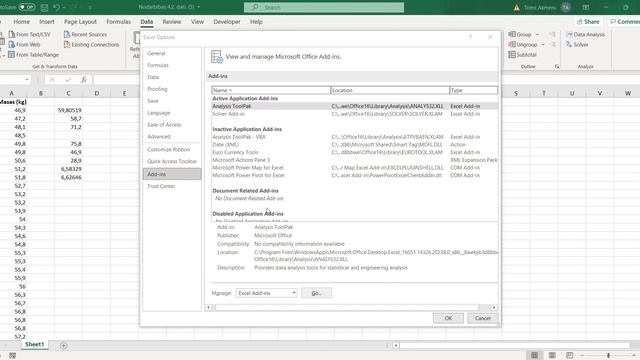
Task: Click From Web icon
Action: [x=12, y=44]
